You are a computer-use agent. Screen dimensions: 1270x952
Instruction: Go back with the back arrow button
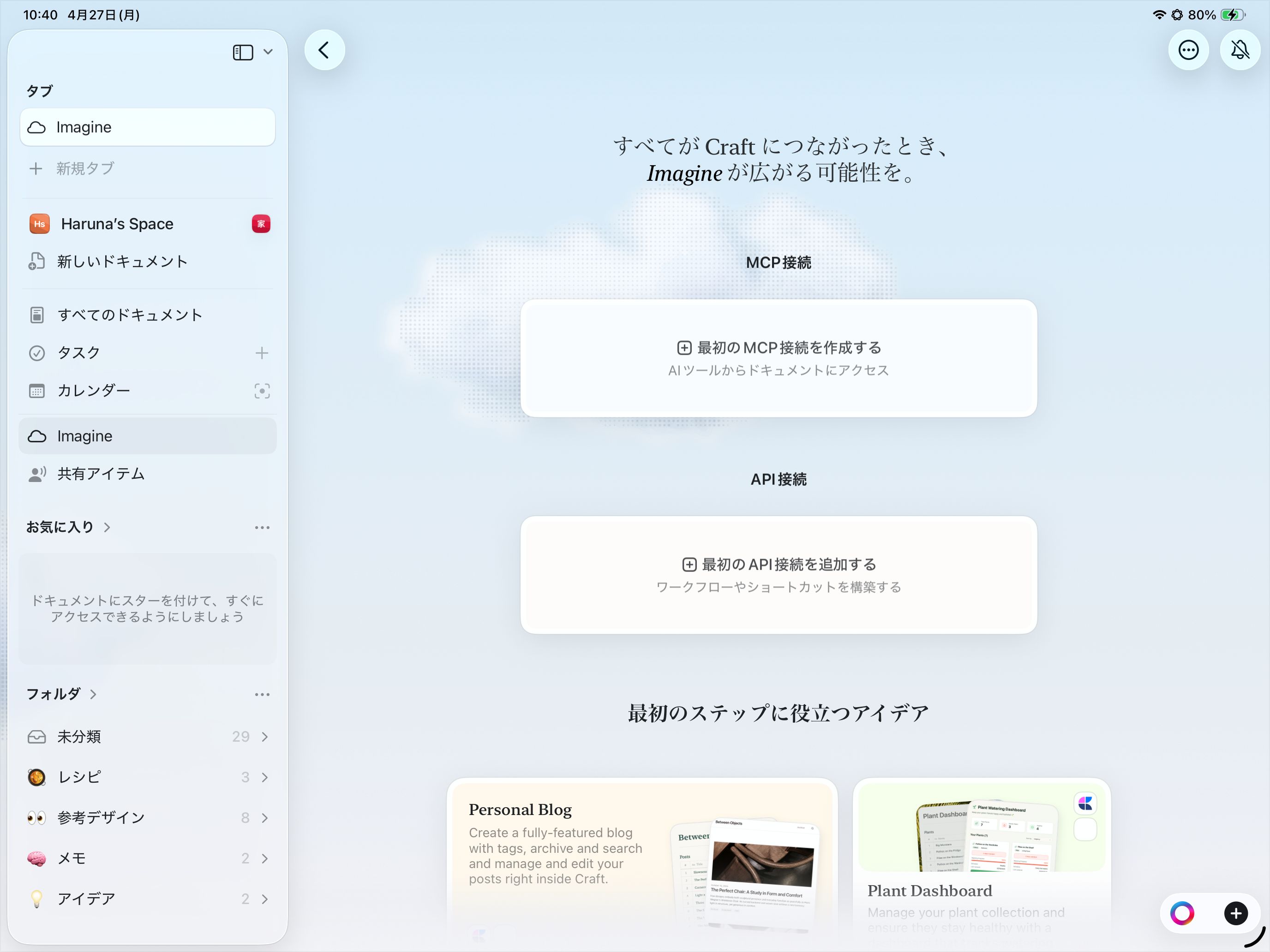(324, 50)
